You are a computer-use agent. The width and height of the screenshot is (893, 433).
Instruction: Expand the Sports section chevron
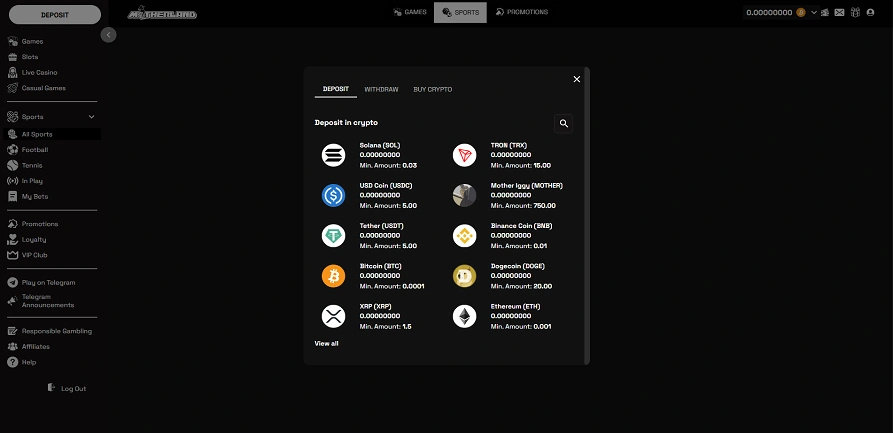91,117
